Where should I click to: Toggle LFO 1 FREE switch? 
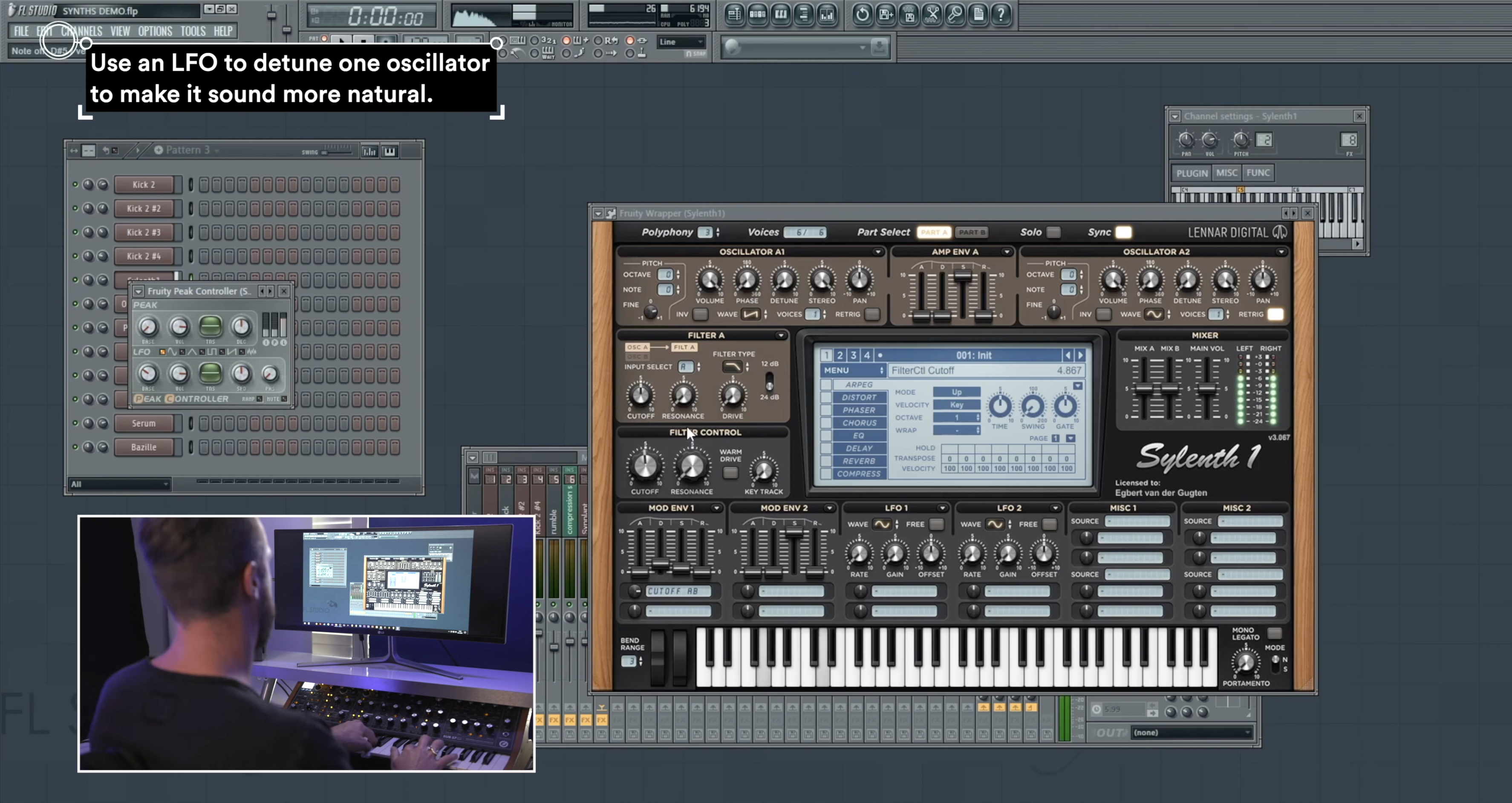click(937, 524)
